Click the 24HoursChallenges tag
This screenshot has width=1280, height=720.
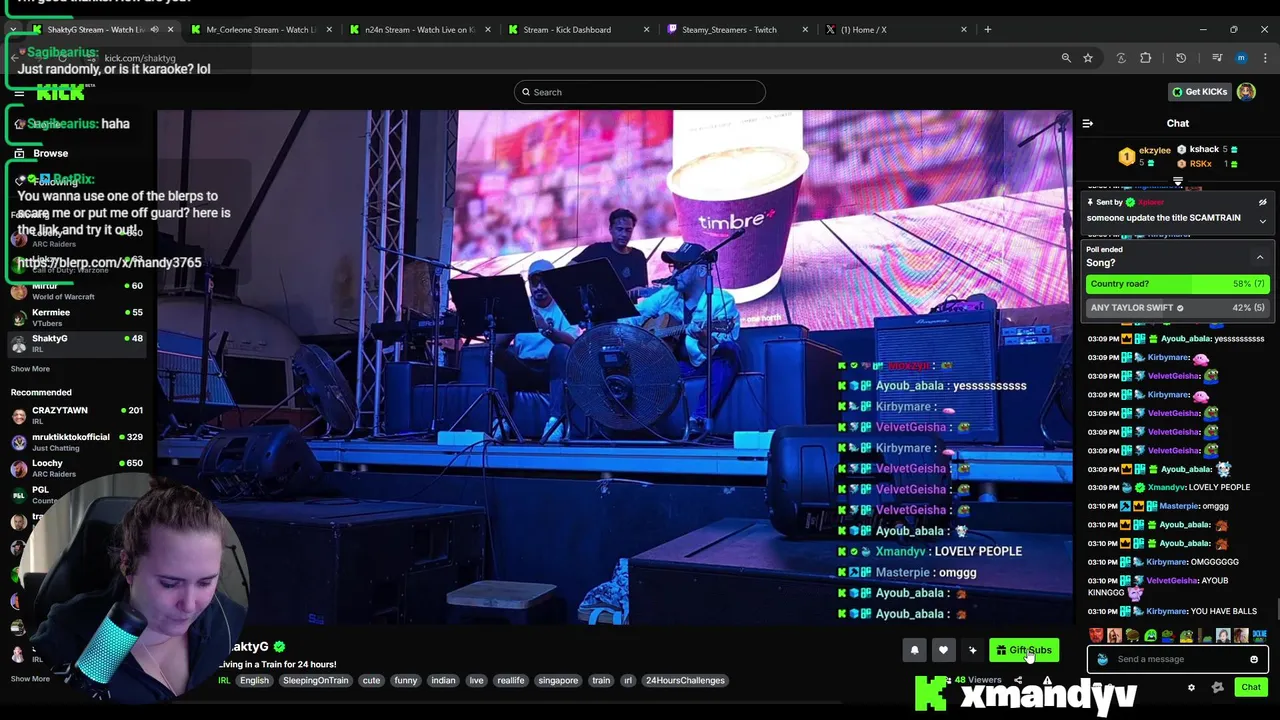point(685,680)
